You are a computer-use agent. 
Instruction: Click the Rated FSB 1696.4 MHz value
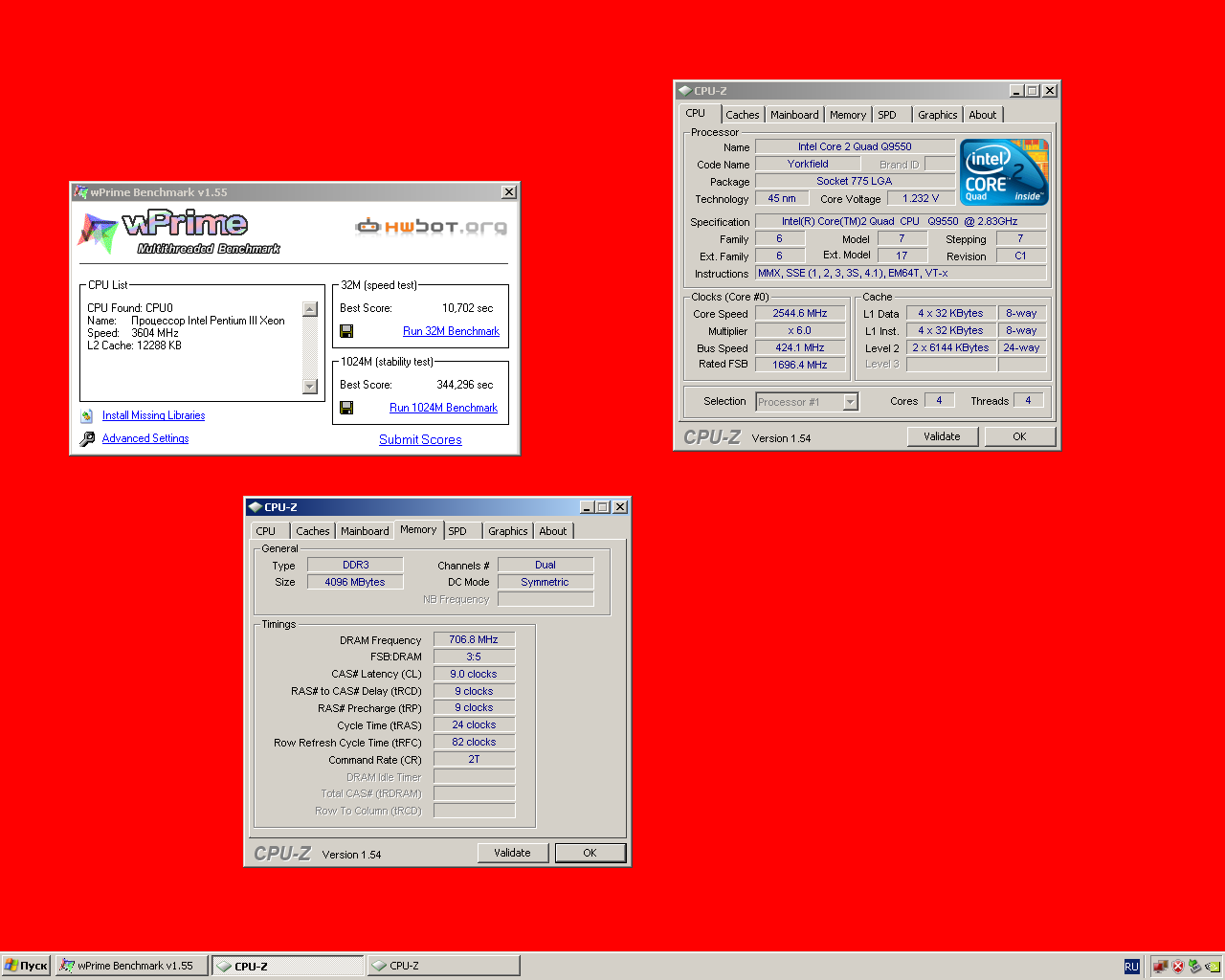coord(800,365)
